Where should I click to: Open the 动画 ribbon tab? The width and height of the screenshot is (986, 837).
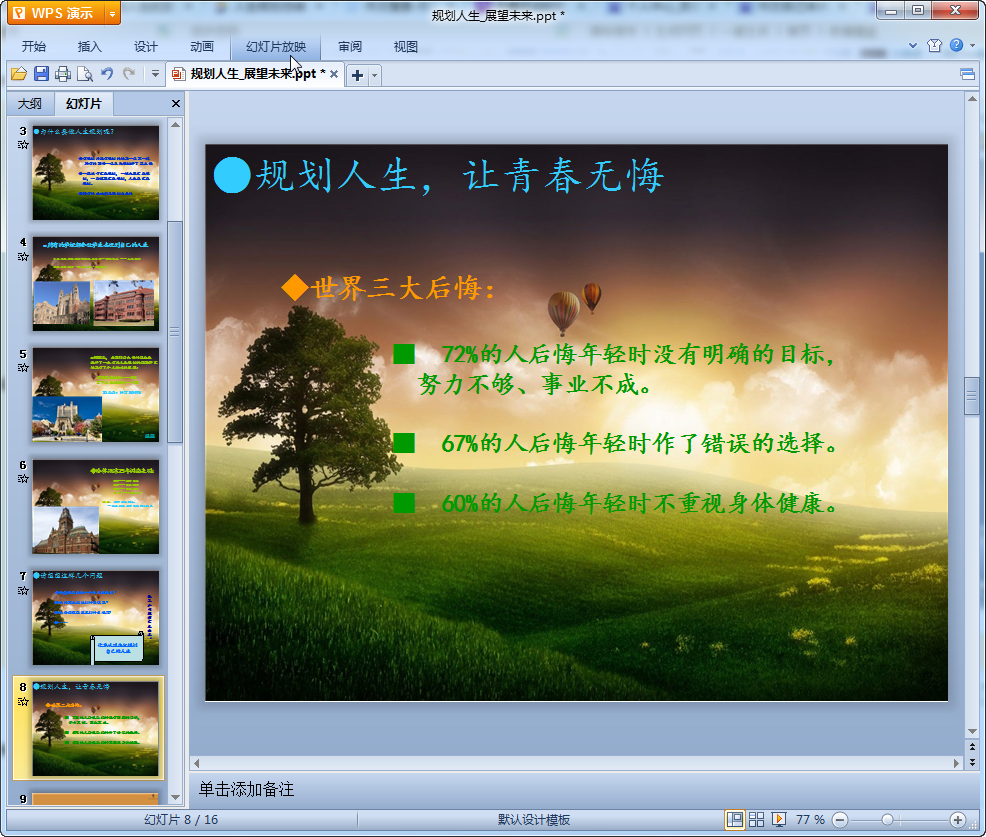202,47
